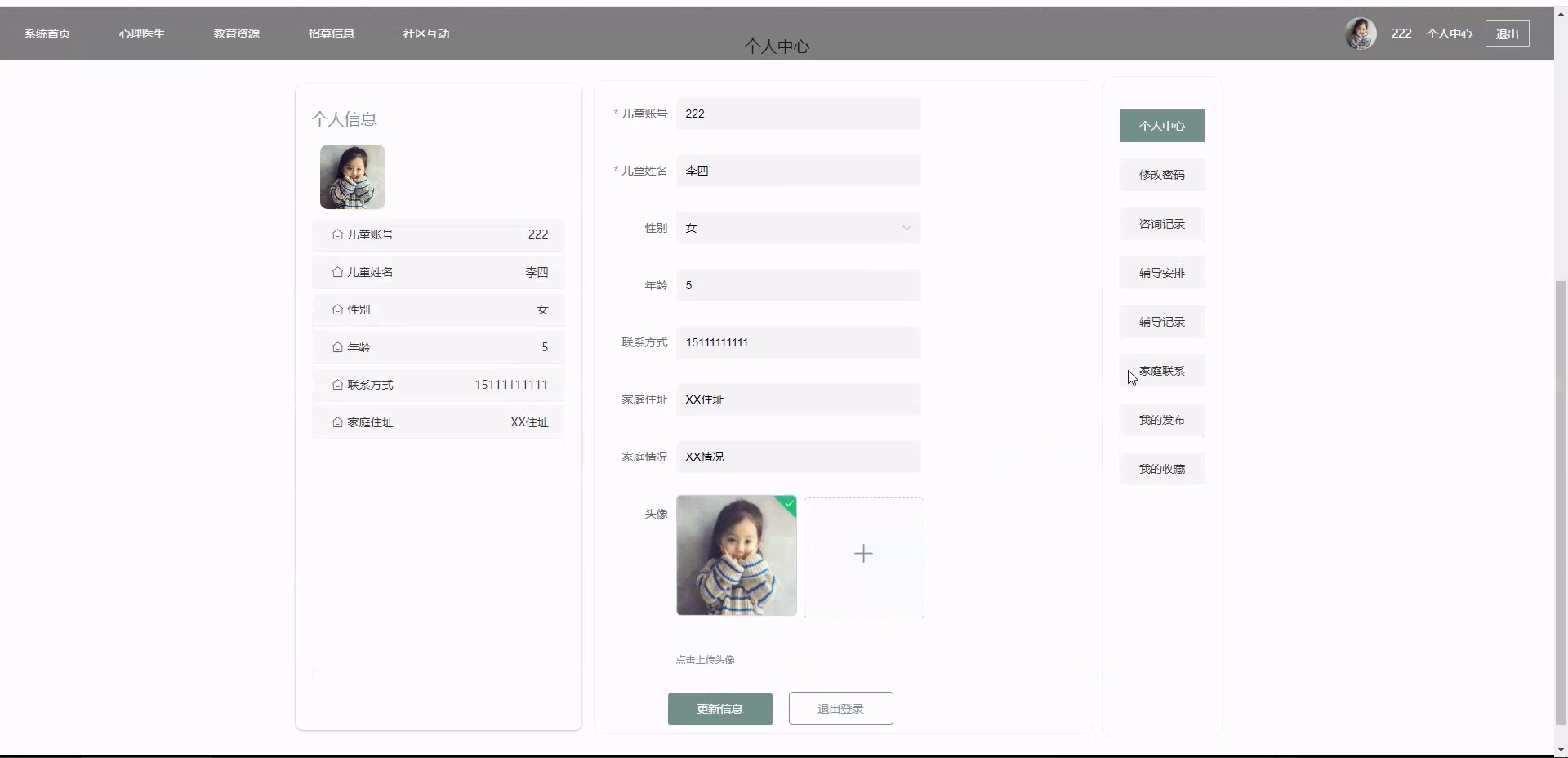1568x758 pixels.
Task: Focus the 儿童账号 input field
Action: tap(799, 114)
